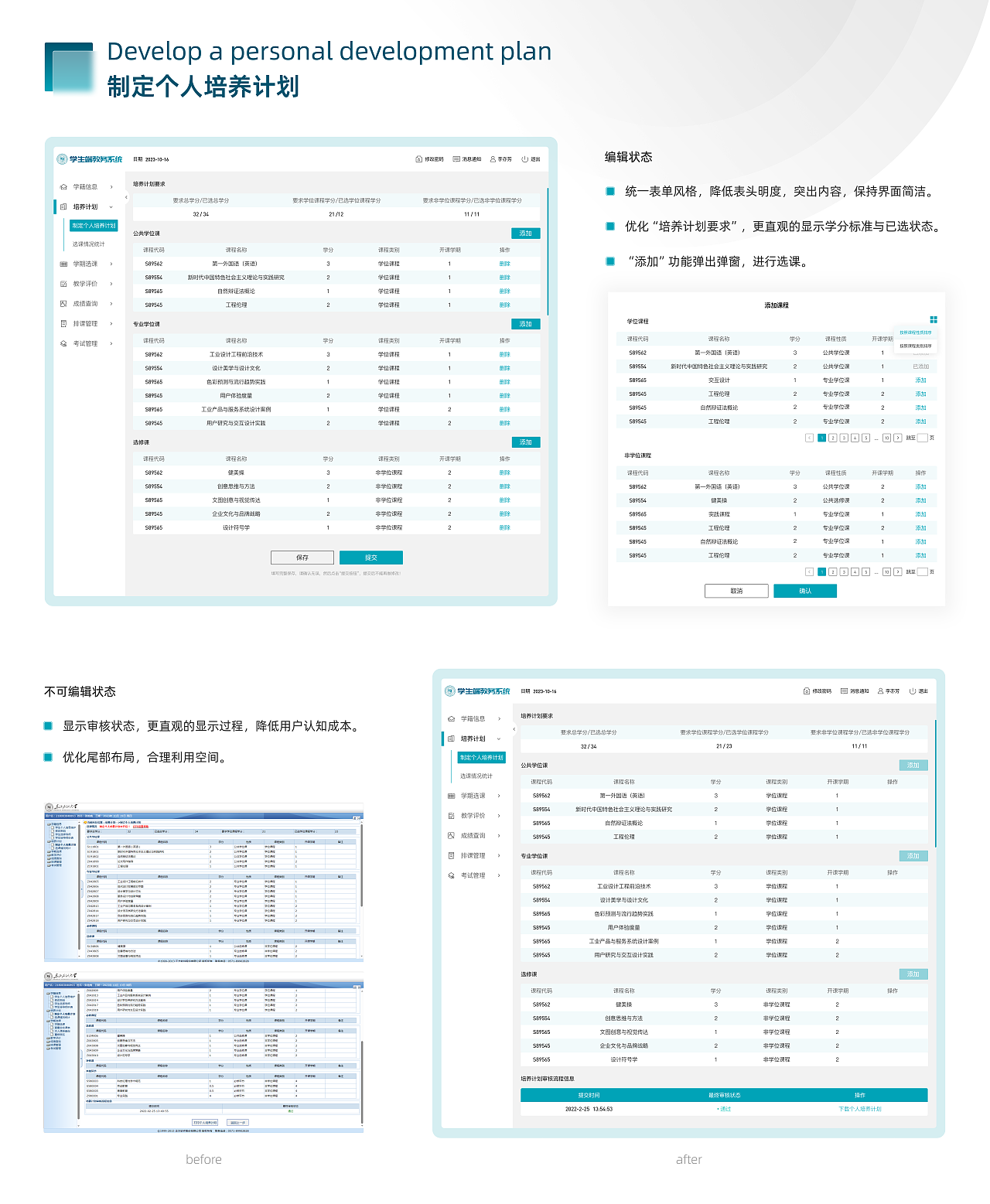Expand the 学期选课 chevron in the upper edit-state screen
The height and width of the screenshot is (1204, 990).
tap(111, 264)
